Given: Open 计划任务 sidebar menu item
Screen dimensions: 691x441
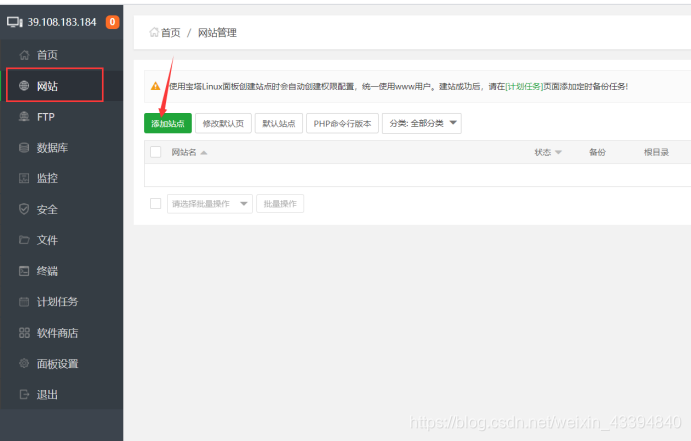Looking at the screenshot, I should [x=62, y=302].
